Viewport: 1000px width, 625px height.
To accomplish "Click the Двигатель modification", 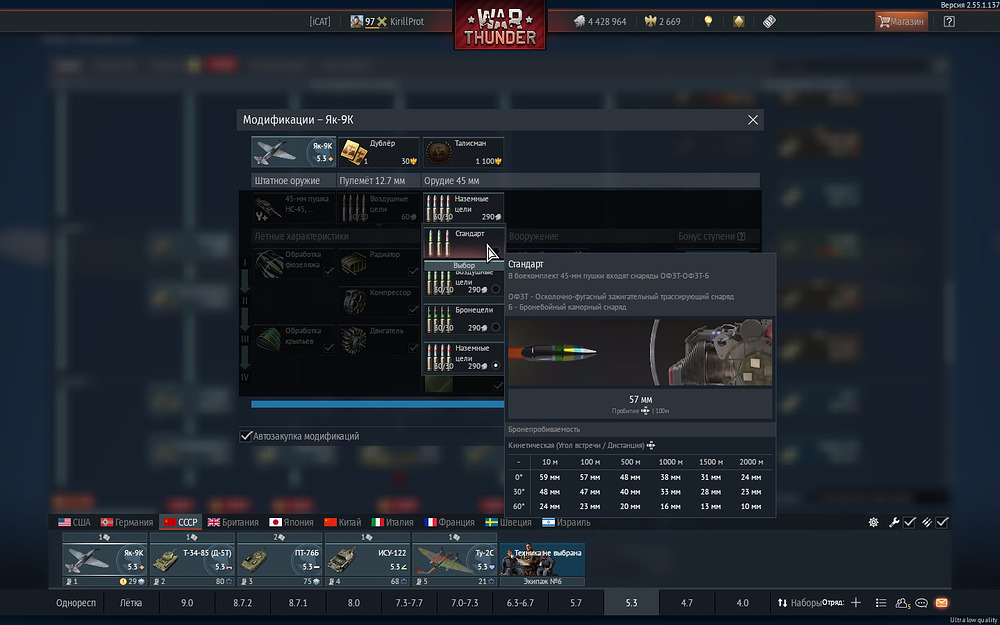I will click(378, 340).
